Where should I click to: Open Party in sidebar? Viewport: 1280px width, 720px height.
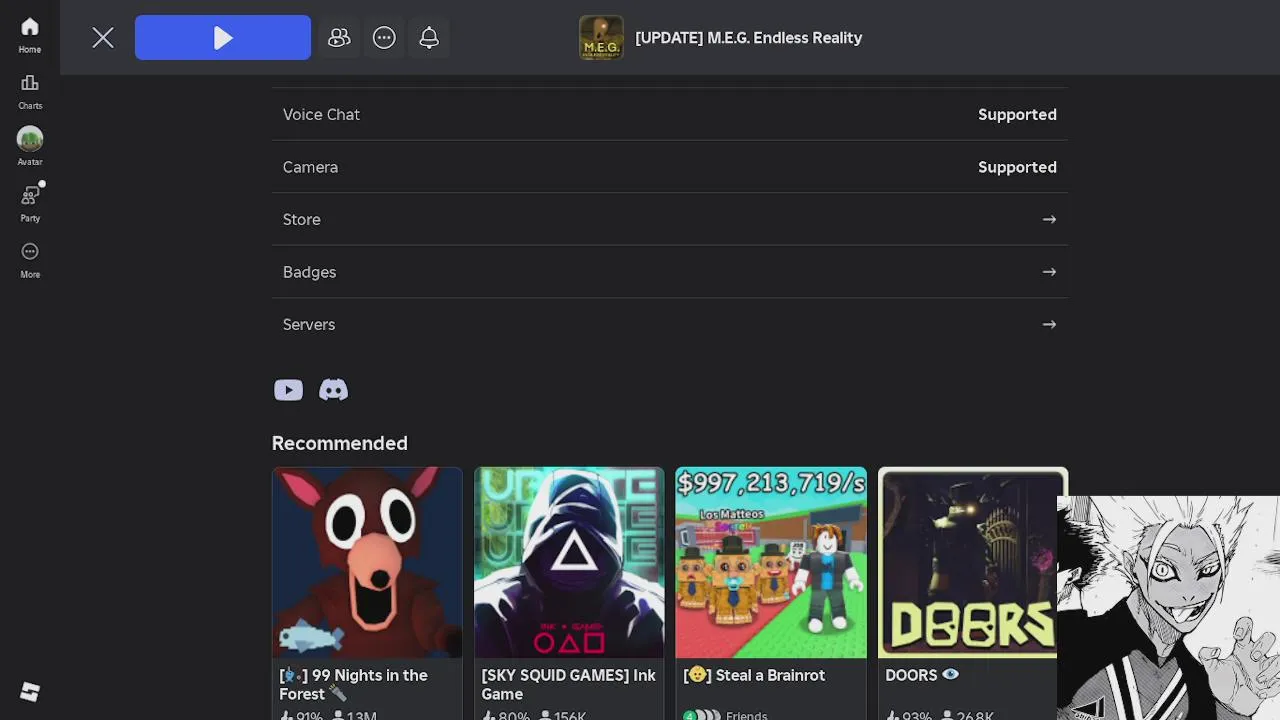pyautogui.click(x=30, y=203)
